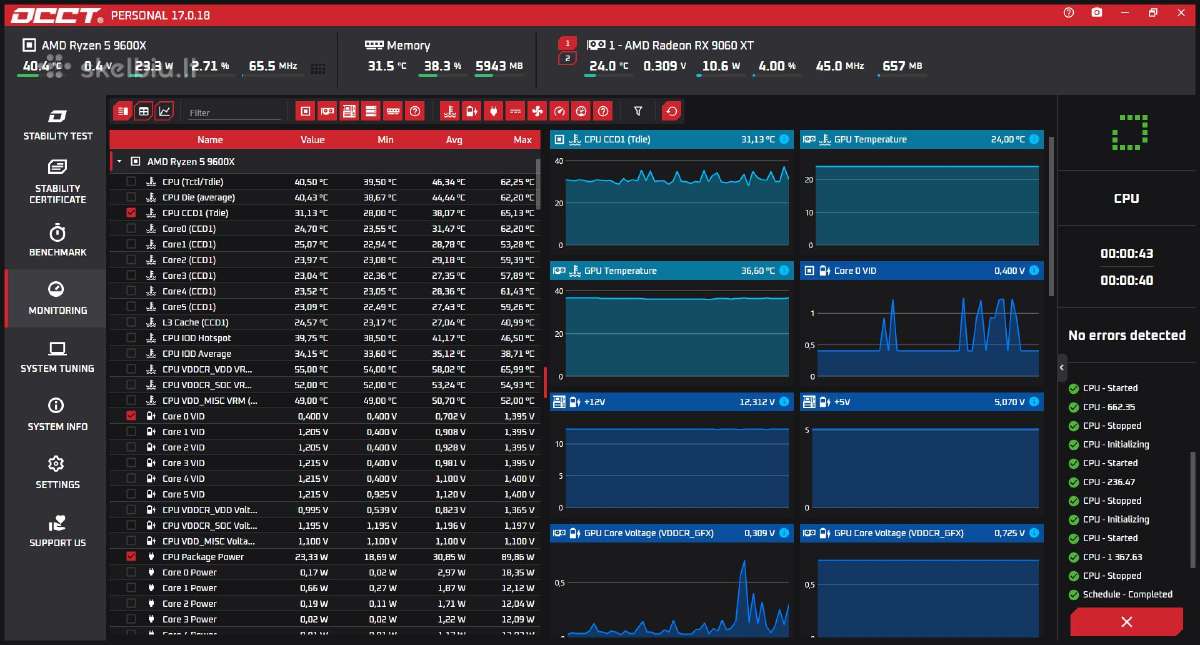1200x645 pixels.
Task: Collapse the AMD Ryzen 5 9600X group
Action: click(x=119, y=161)
